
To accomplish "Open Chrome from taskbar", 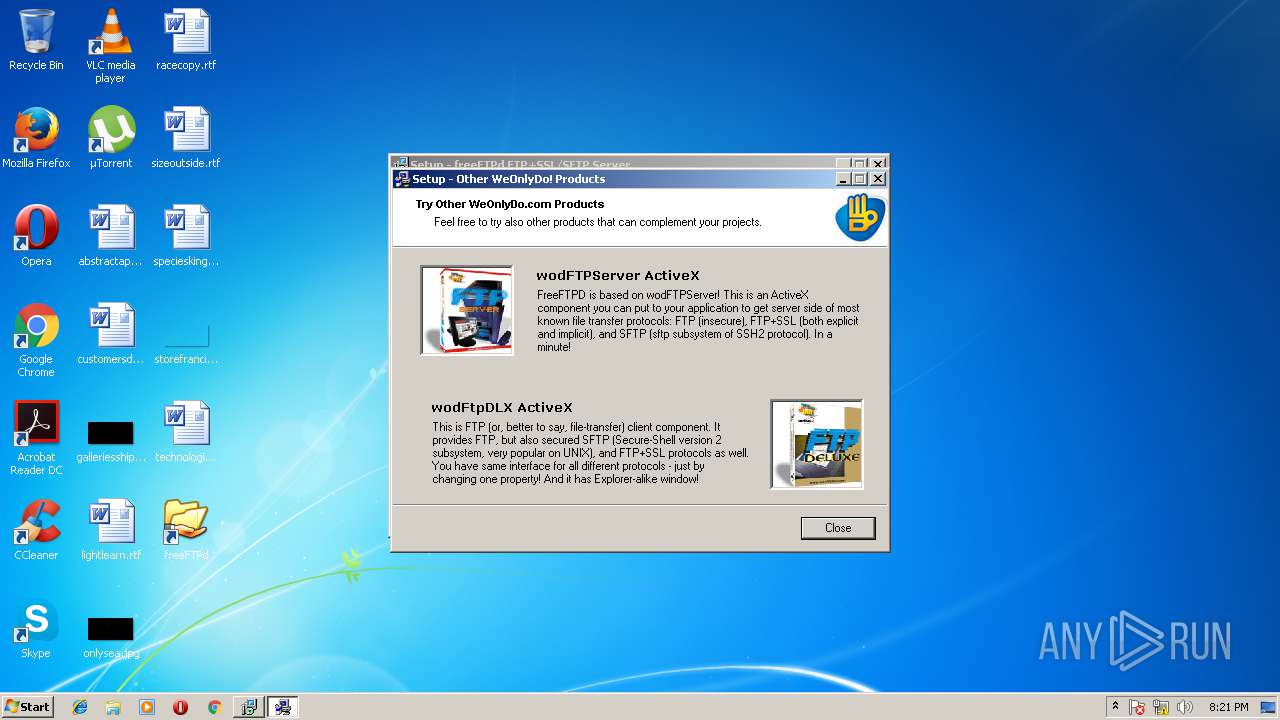I will [x=214, y=707].
